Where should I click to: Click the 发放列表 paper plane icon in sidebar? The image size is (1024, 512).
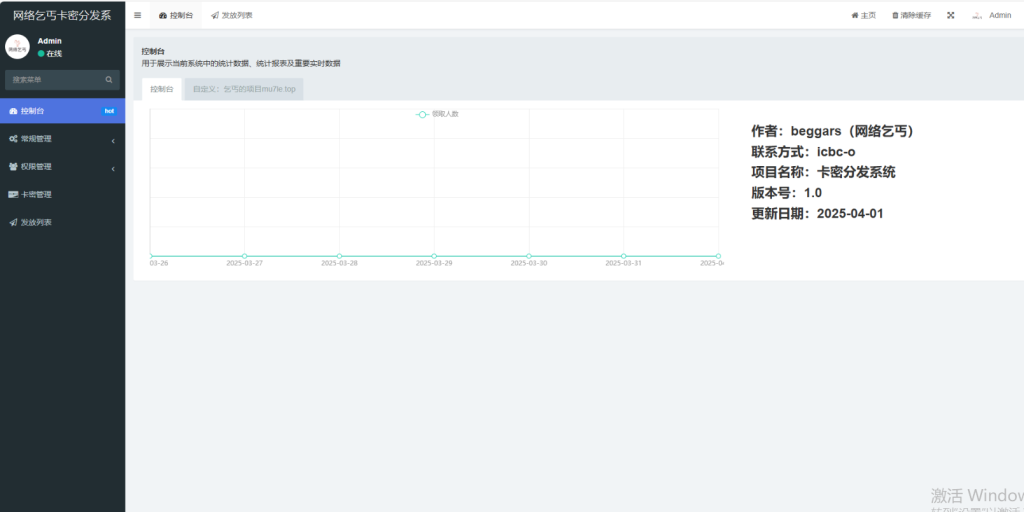pos(13,222)
